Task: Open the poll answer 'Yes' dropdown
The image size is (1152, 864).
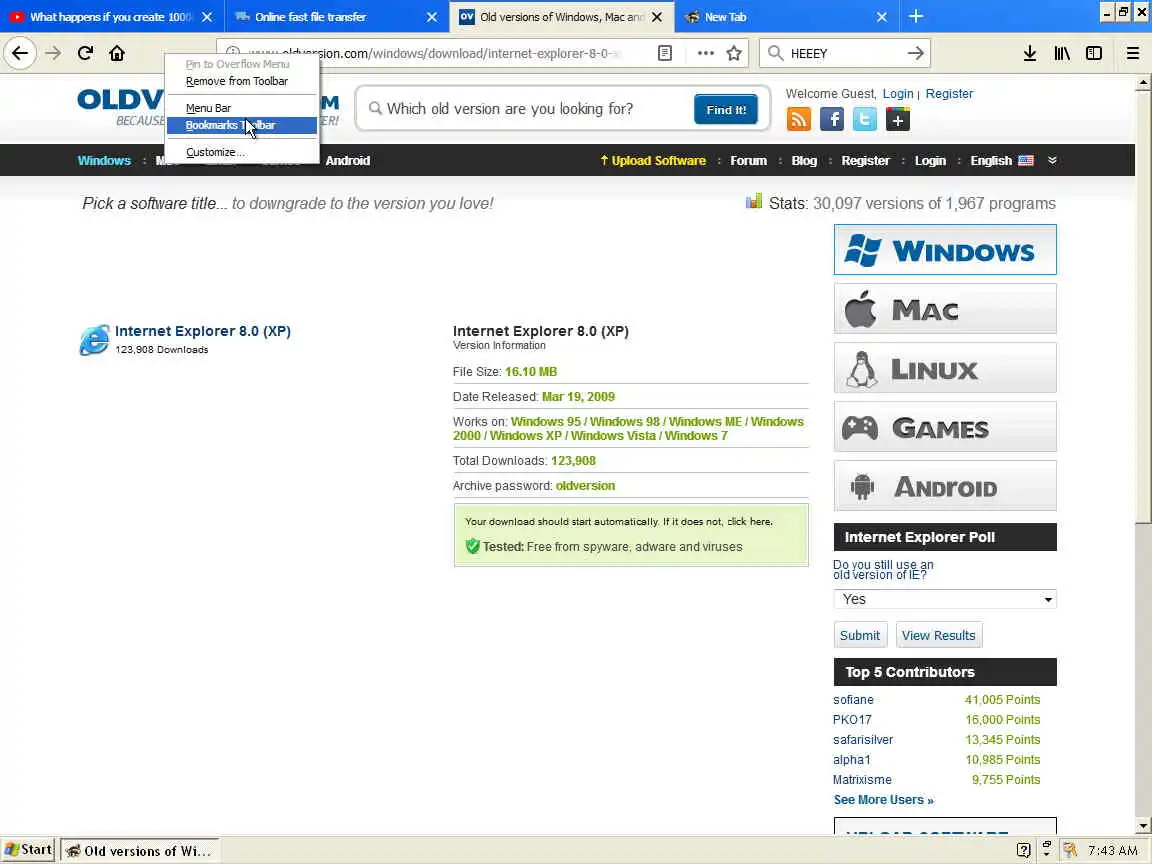Action: click(945, 599)
